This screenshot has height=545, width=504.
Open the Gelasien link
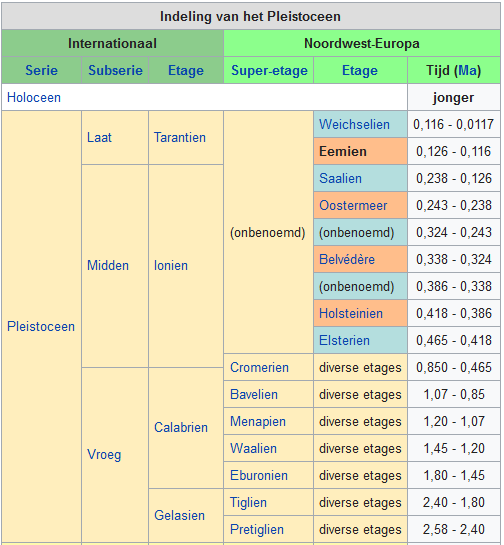179,516
